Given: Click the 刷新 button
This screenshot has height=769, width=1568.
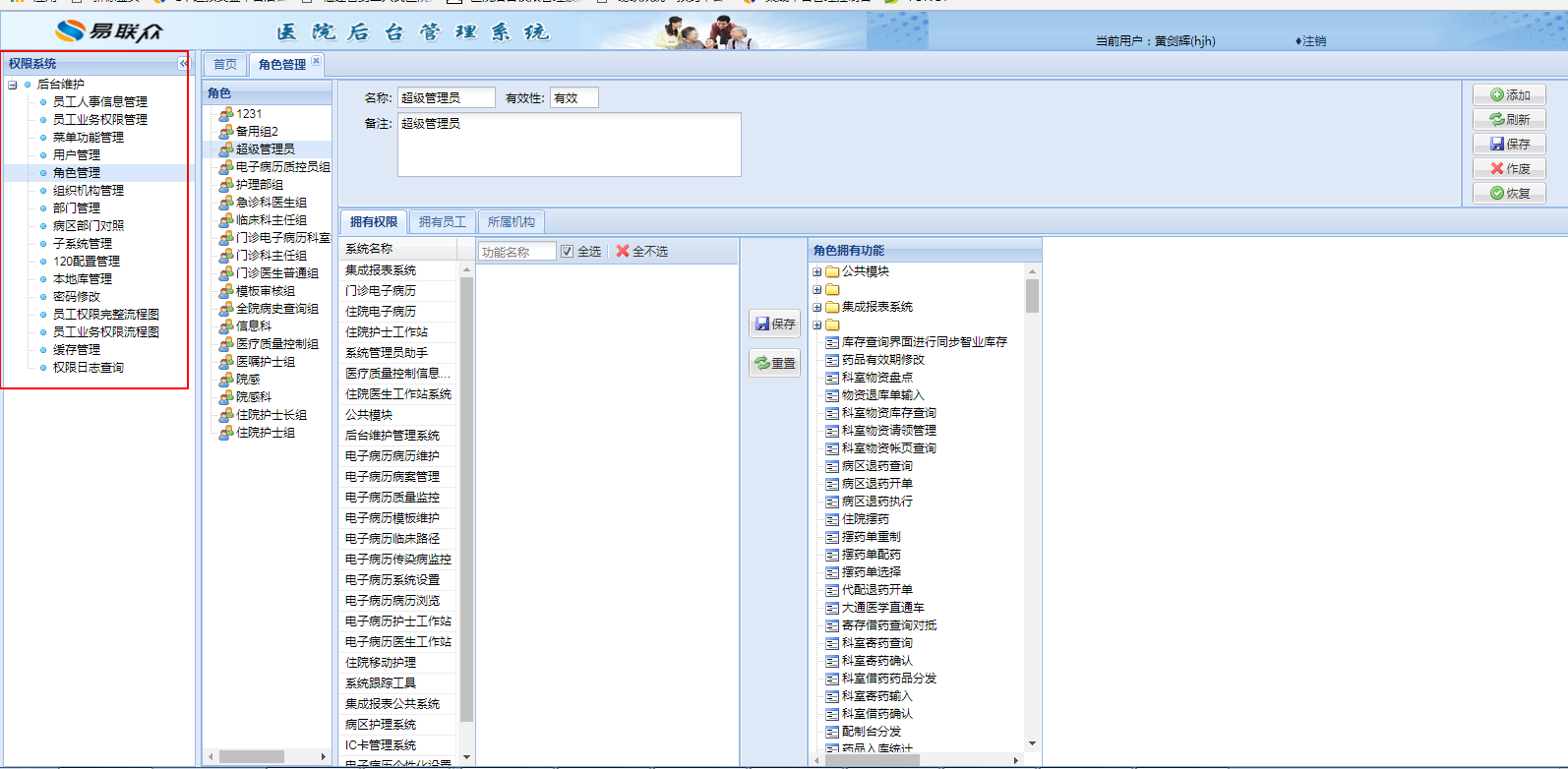Looking at the screenshot, I should point(1510,120).
